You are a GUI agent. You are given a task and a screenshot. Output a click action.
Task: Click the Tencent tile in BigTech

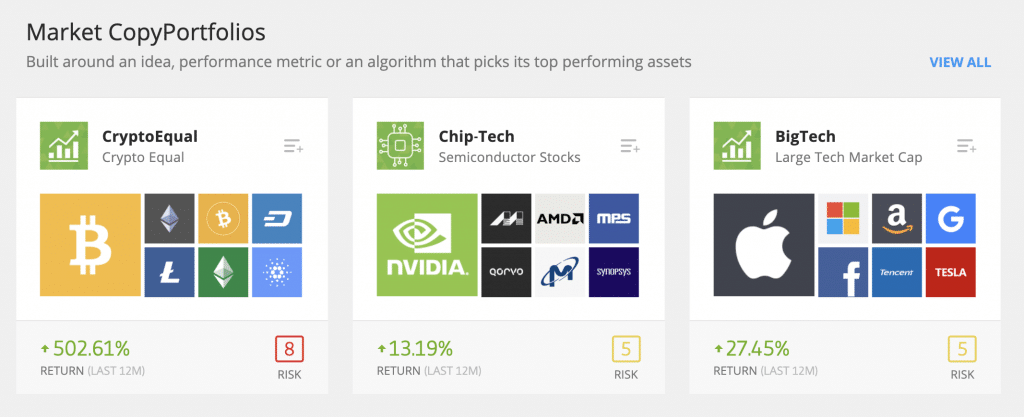pos(897,272)
